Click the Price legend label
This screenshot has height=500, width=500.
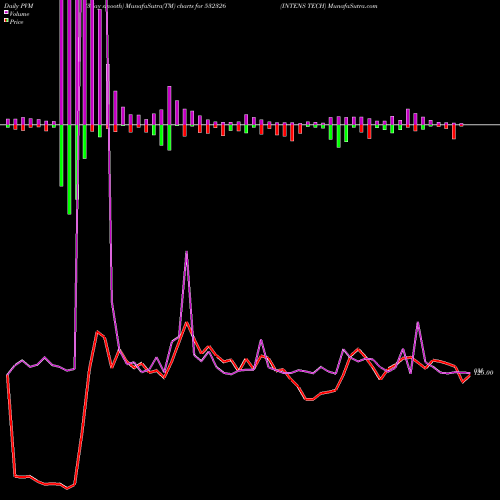16,22
